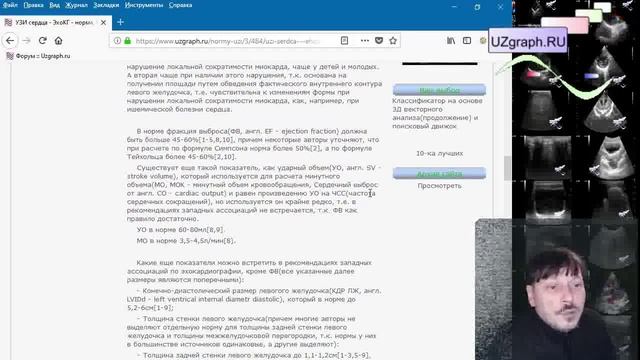Toggle the sidebar icon in toolbar
This screenshot has height=360, width=640.
[467, 40]
